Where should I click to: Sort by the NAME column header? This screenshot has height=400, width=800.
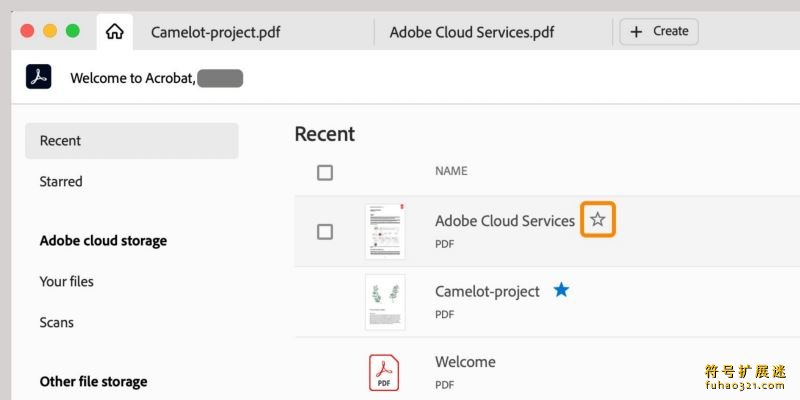click(451, 171)
